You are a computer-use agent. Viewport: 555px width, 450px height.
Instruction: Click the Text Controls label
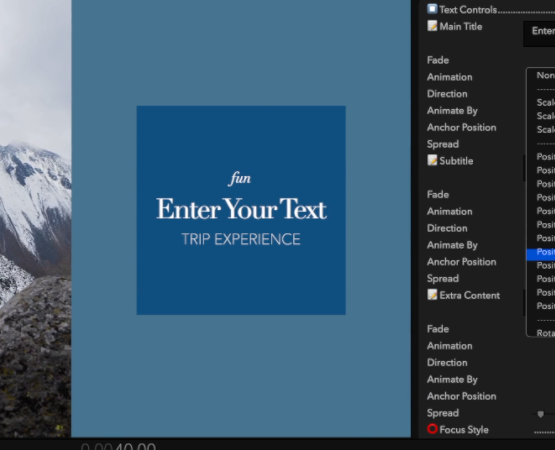coord(468,10)
